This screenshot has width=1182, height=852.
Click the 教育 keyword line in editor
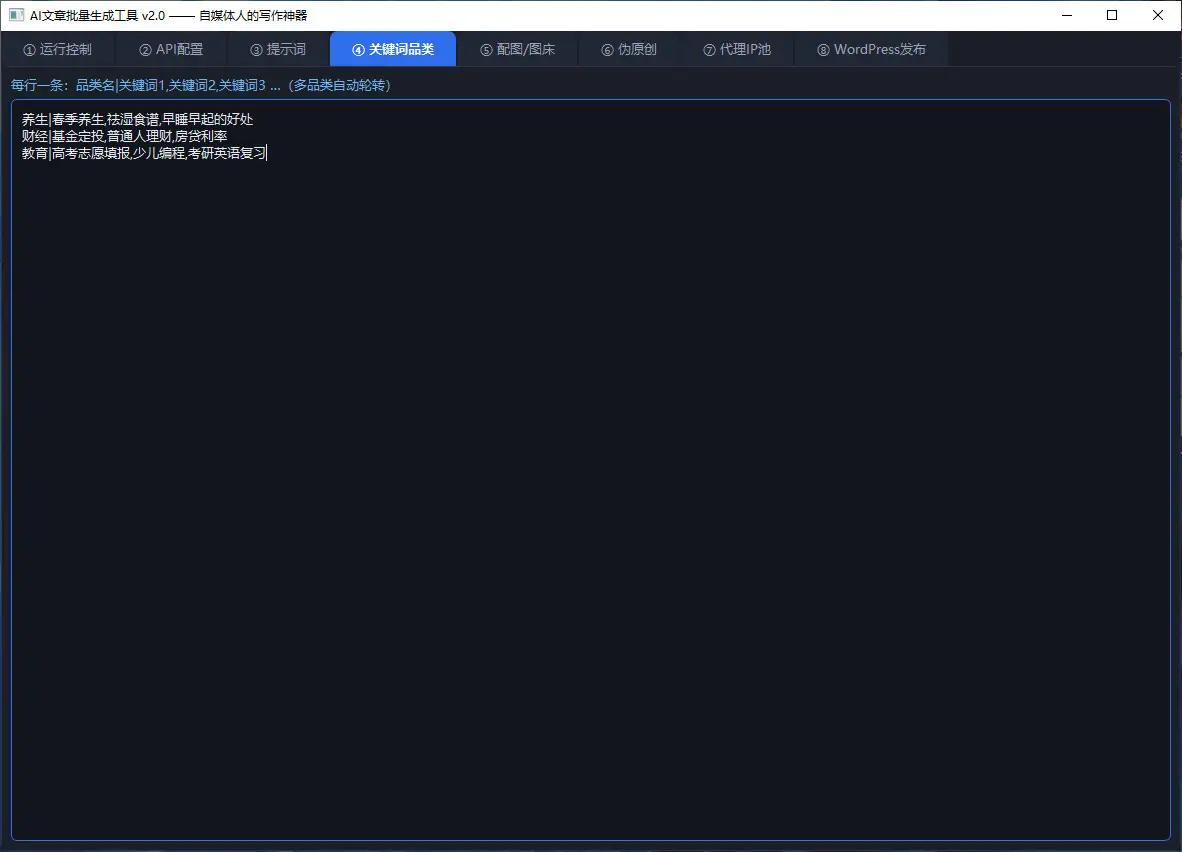[x=143, y=153]
